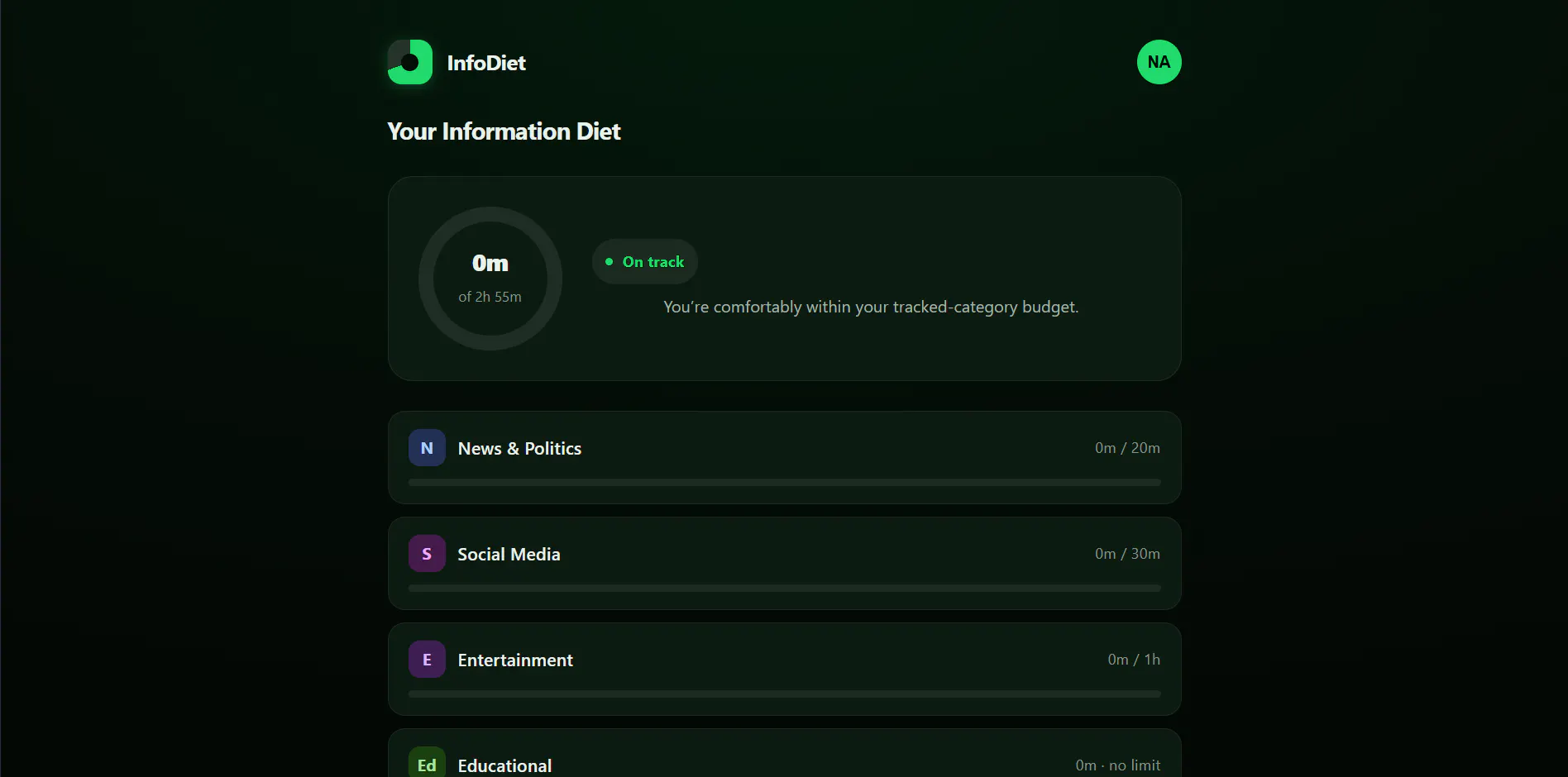Image resolution: width=1568 pixels, height=777 pixels.
Task: Open the NA user avatar menu
Action: point(1159,62)
